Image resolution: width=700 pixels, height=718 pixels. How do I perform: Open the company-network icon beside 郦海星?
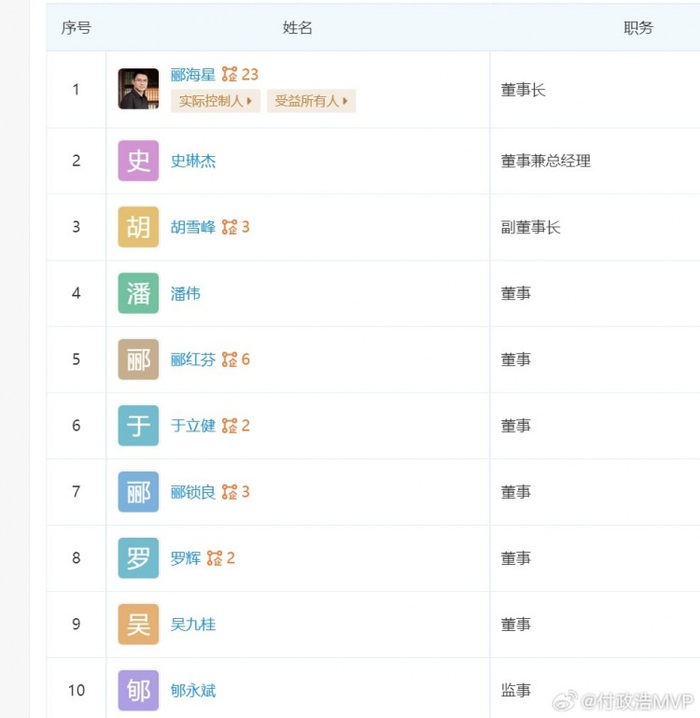pyautogui.click(x=229, y=74)
